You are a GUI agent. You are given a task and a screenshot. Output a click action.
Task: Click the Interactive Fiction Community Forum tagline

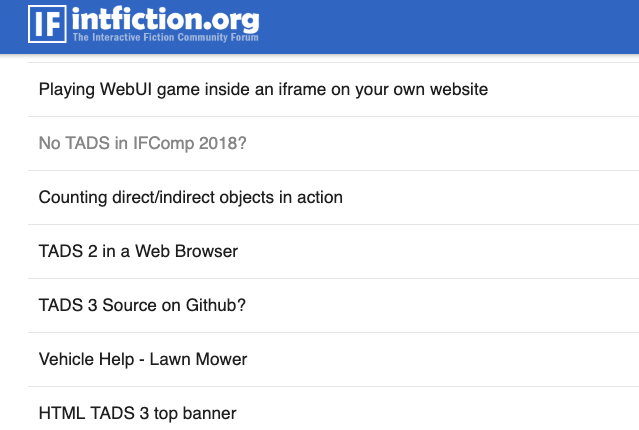coord(165,38)
